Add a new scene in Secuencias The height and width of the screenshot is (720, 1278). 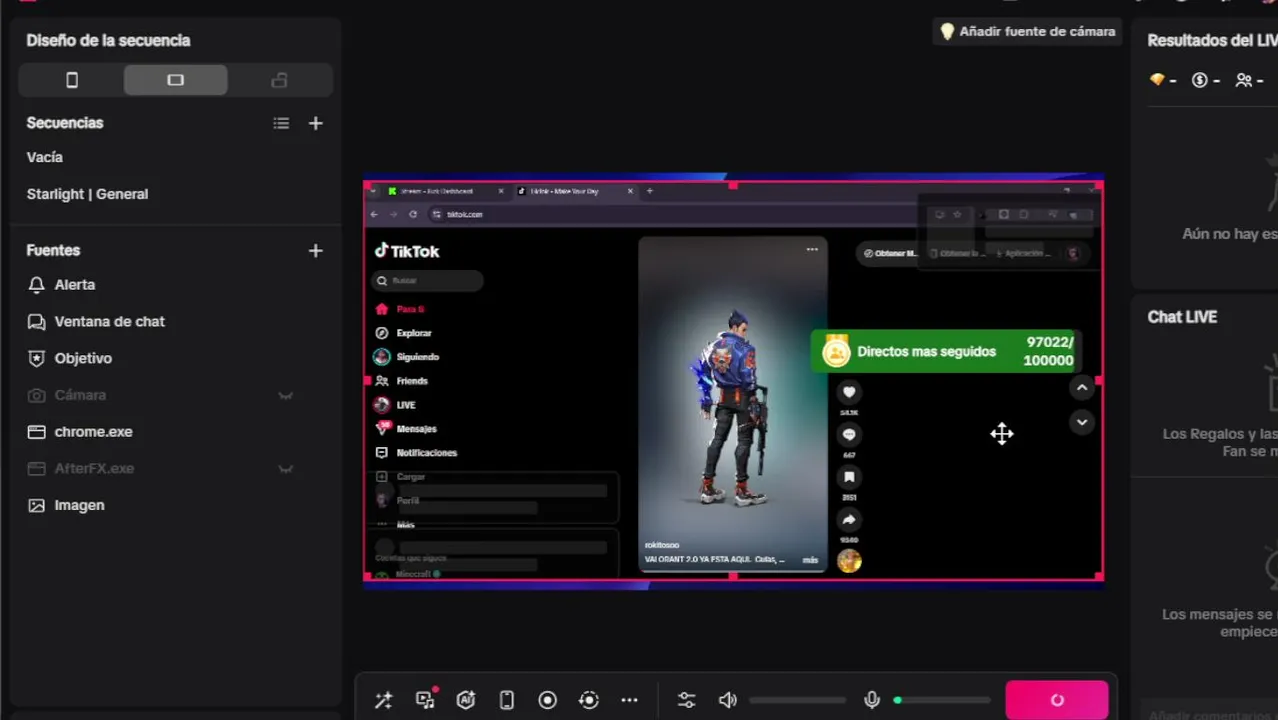click(315, 123)
